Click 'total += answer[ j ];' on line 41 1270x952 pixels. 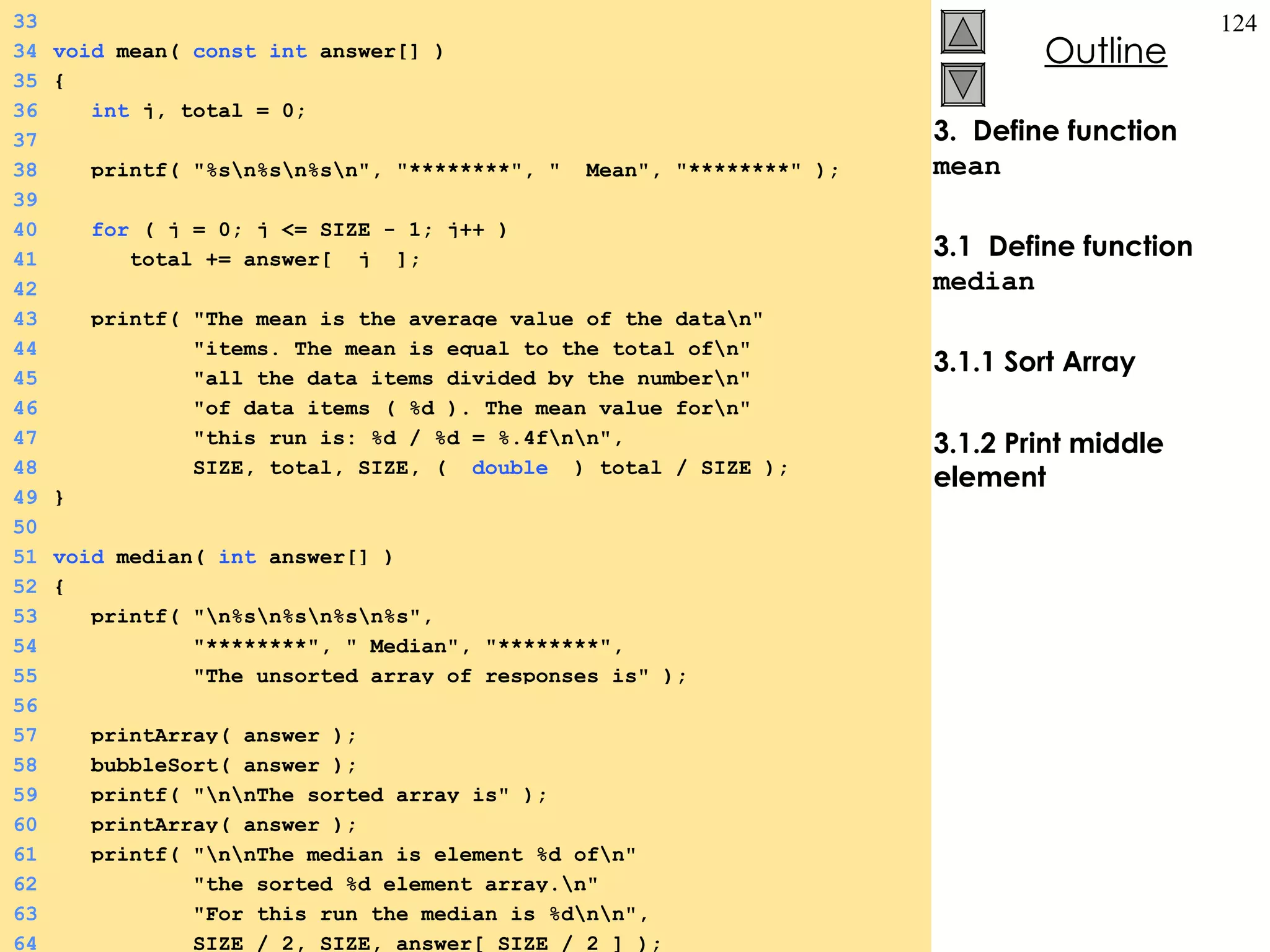click(x=275, y=260)
